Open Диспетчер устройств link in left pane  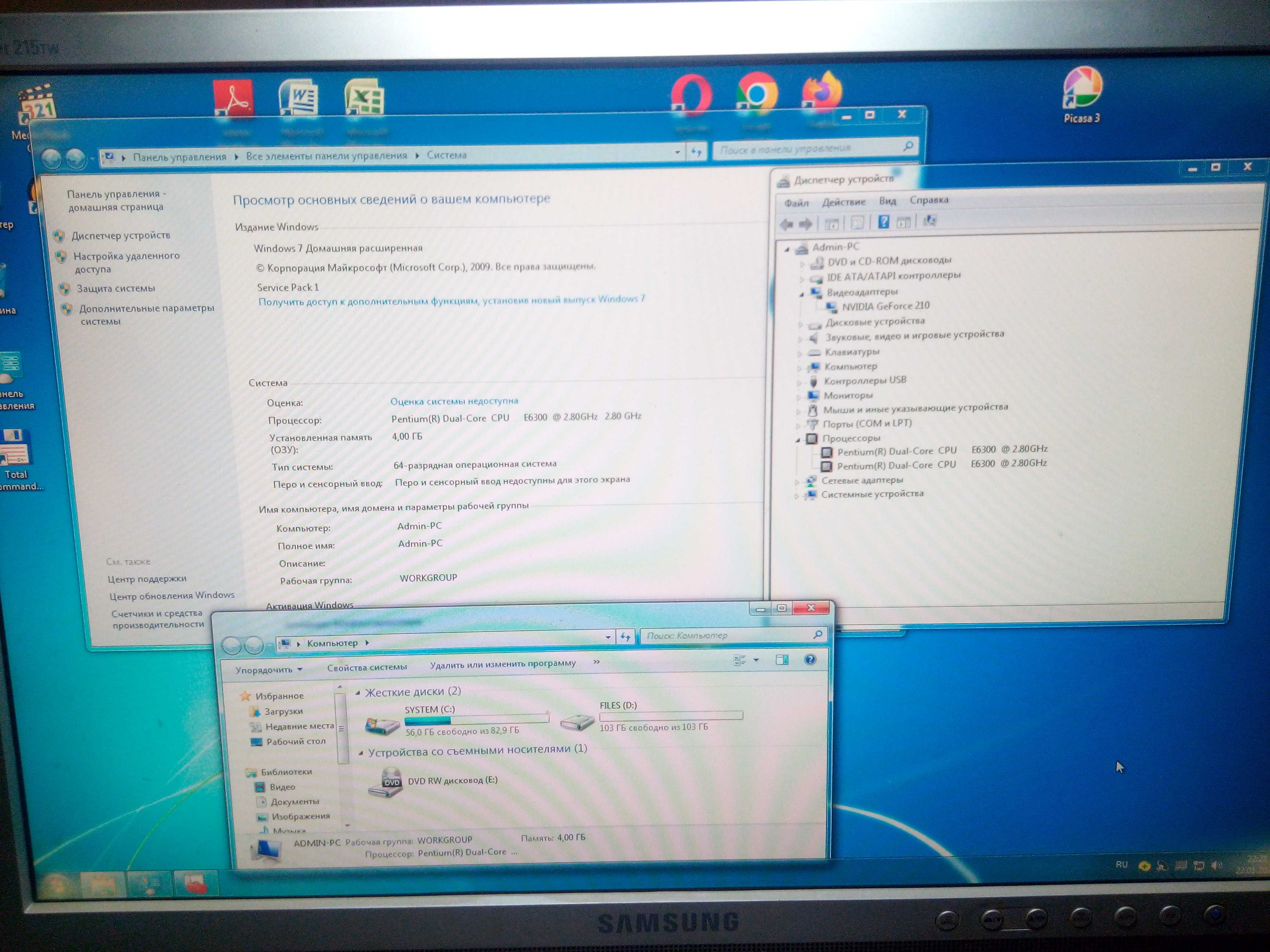[x=121, y=235]
